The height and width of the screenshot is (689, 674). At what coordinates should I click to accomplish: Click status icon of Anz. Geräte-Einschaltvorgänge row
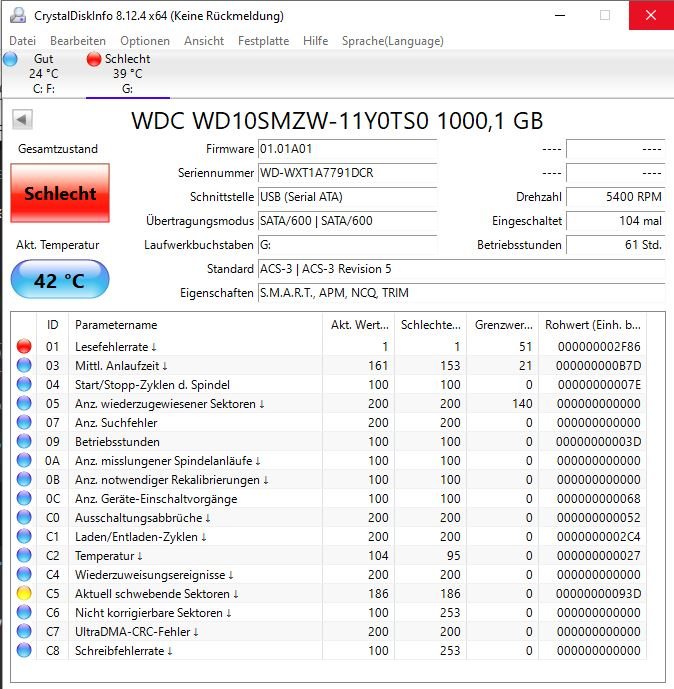click(x=24, y=498)
